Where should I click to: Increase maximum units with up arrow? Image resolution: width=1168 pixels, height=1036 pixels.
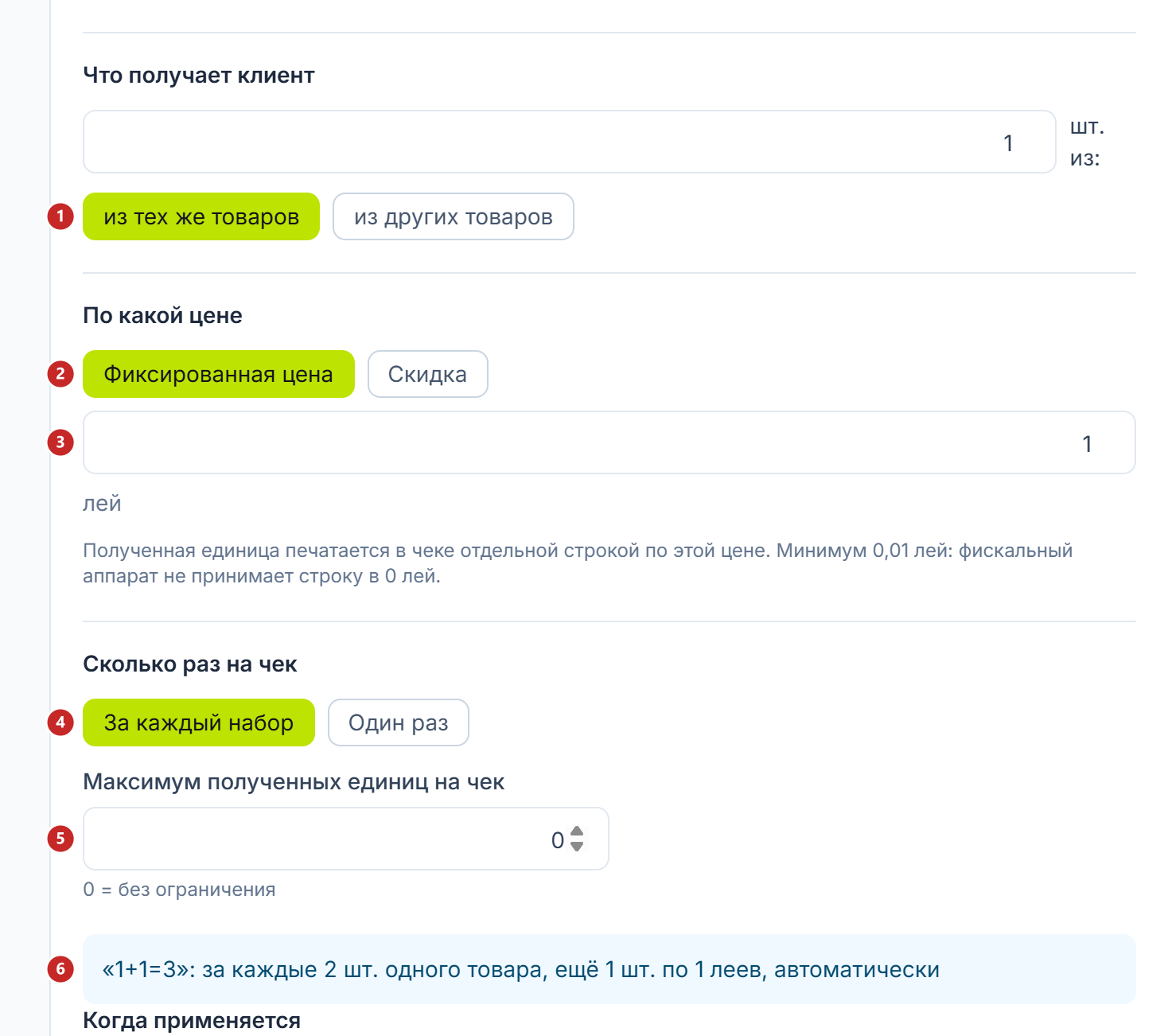577,832
